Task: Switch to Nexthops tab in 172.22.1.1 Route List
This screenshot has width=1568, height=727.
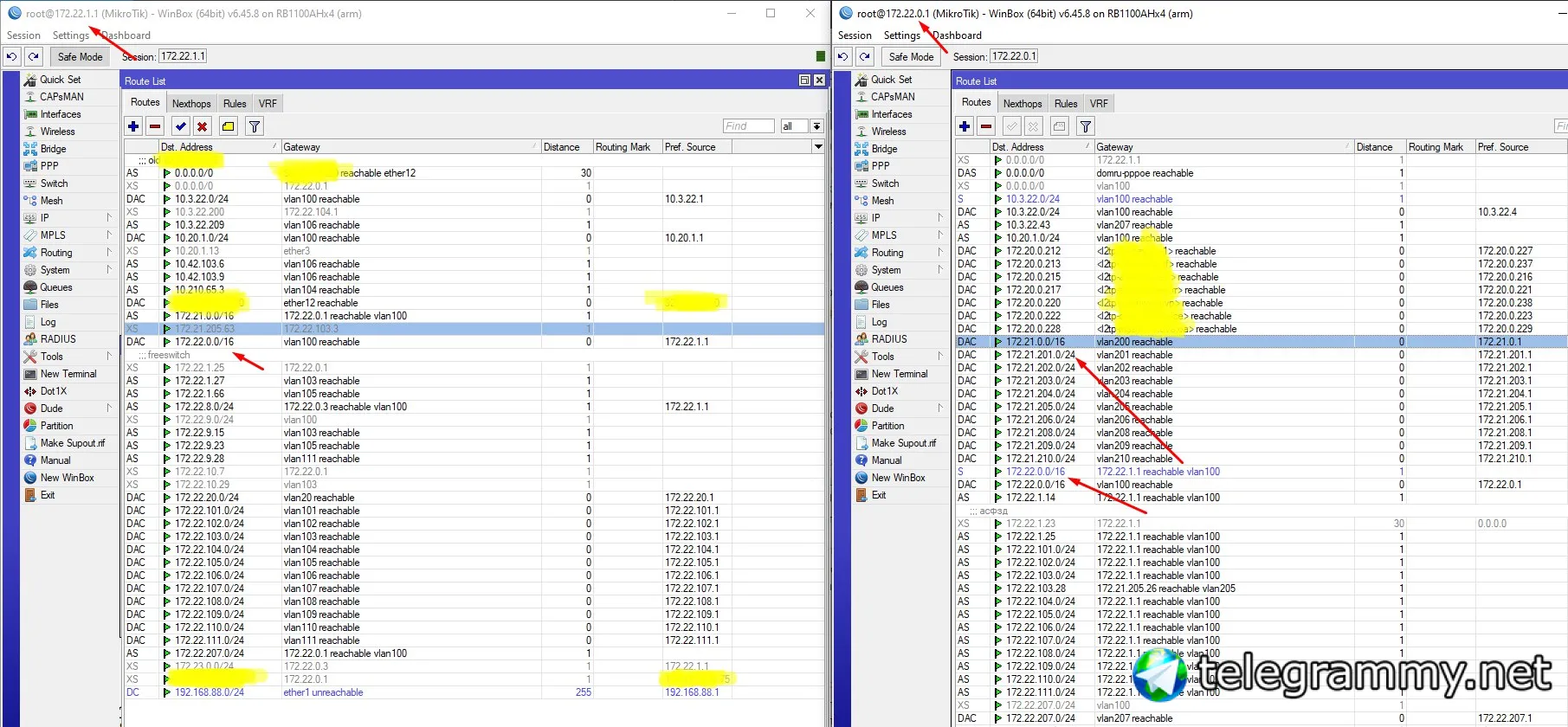Action: (191, 103)
